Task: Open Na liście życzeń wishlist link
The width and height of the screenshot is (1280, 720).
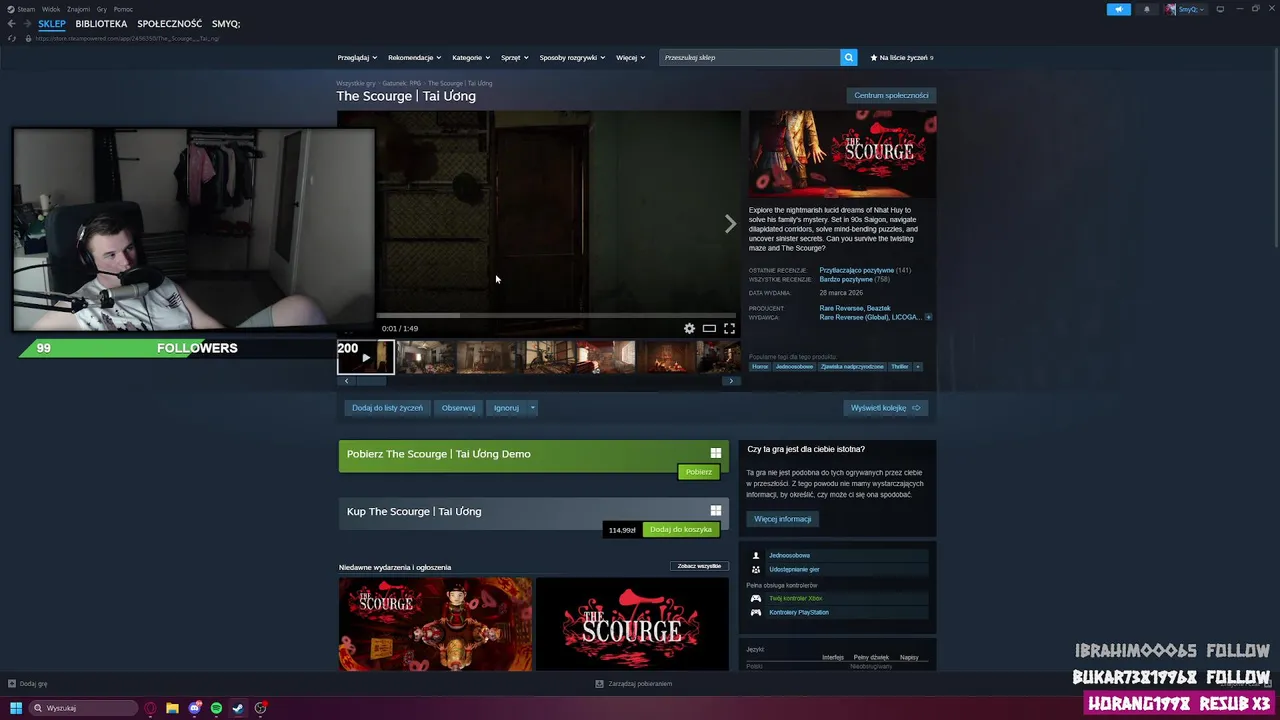Action: click(902, 57)
